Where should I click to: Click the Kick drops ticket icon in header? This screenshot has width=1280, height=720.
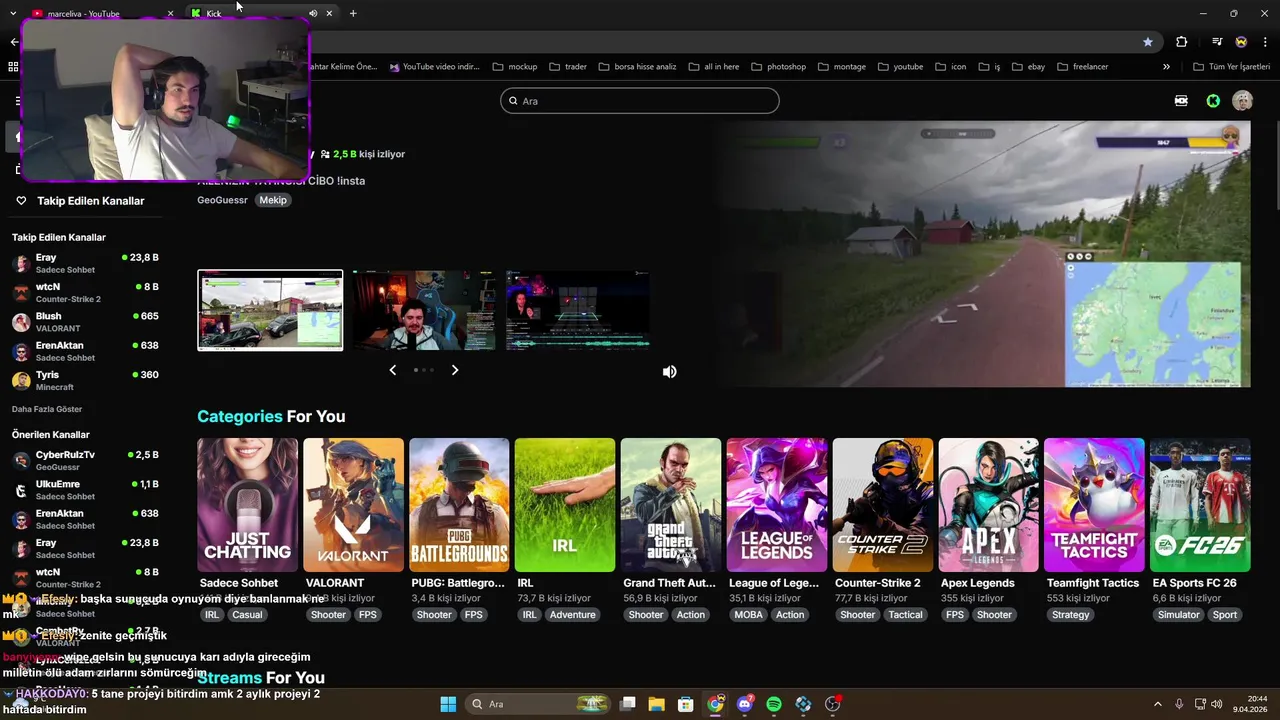click(1181, 101)
